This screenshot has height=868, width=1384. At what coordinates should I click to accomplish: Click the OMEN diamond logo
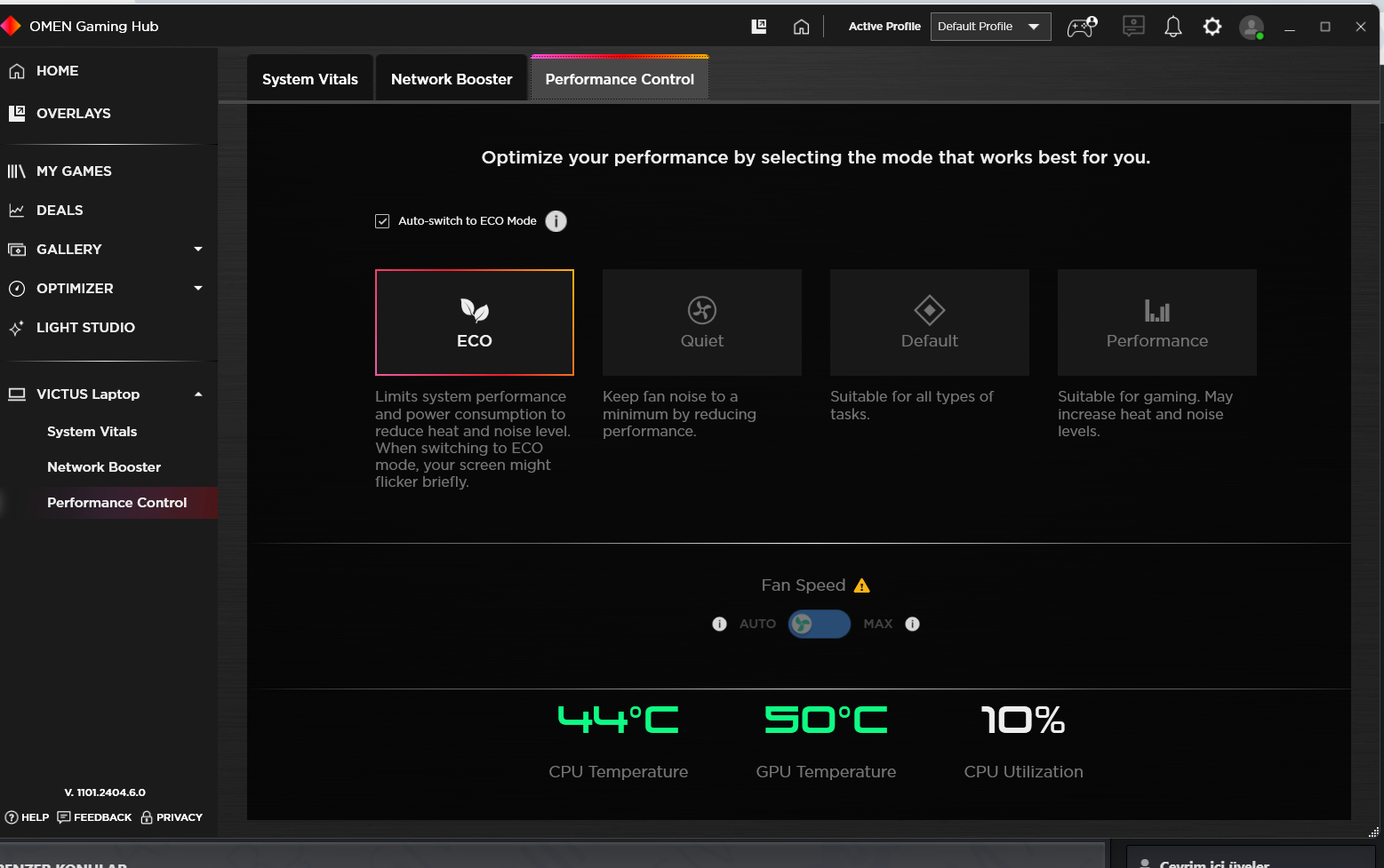(x=11, y=26)
